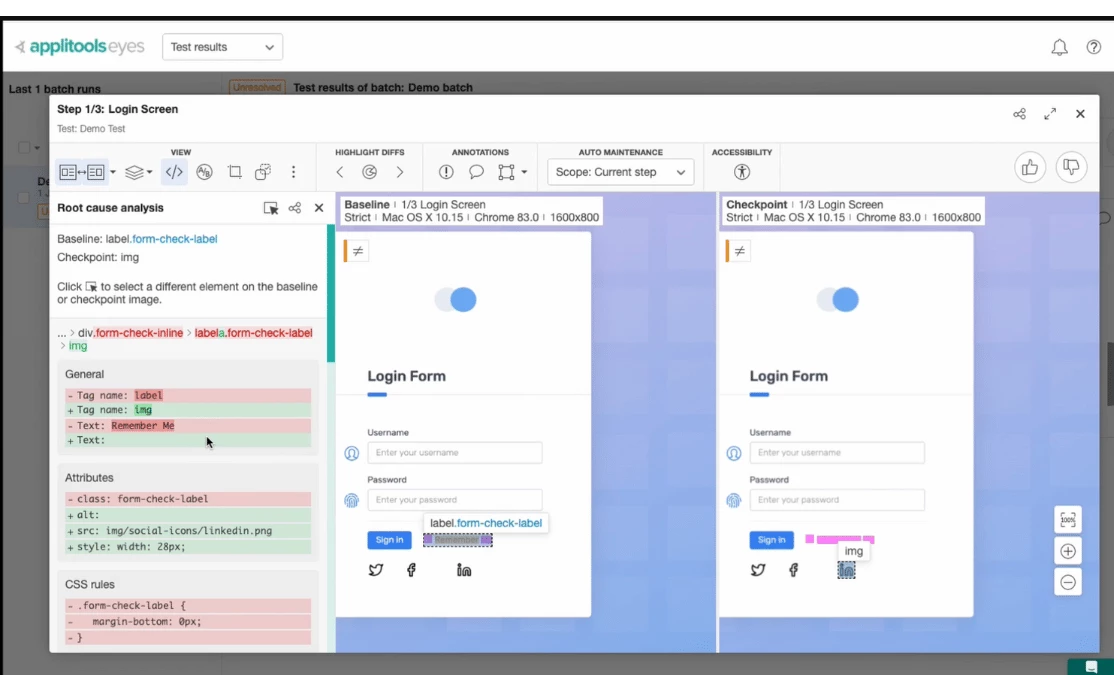The height and width of the screenshot is (675, 1114).
Task: Close the Root cause analysis panel
Action: (319, 207)
